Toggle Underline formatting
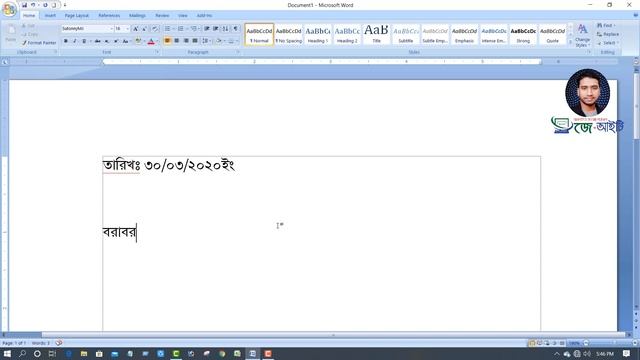Image resolution: width=640 pixels, height=360 pixels. pos(84,41)
